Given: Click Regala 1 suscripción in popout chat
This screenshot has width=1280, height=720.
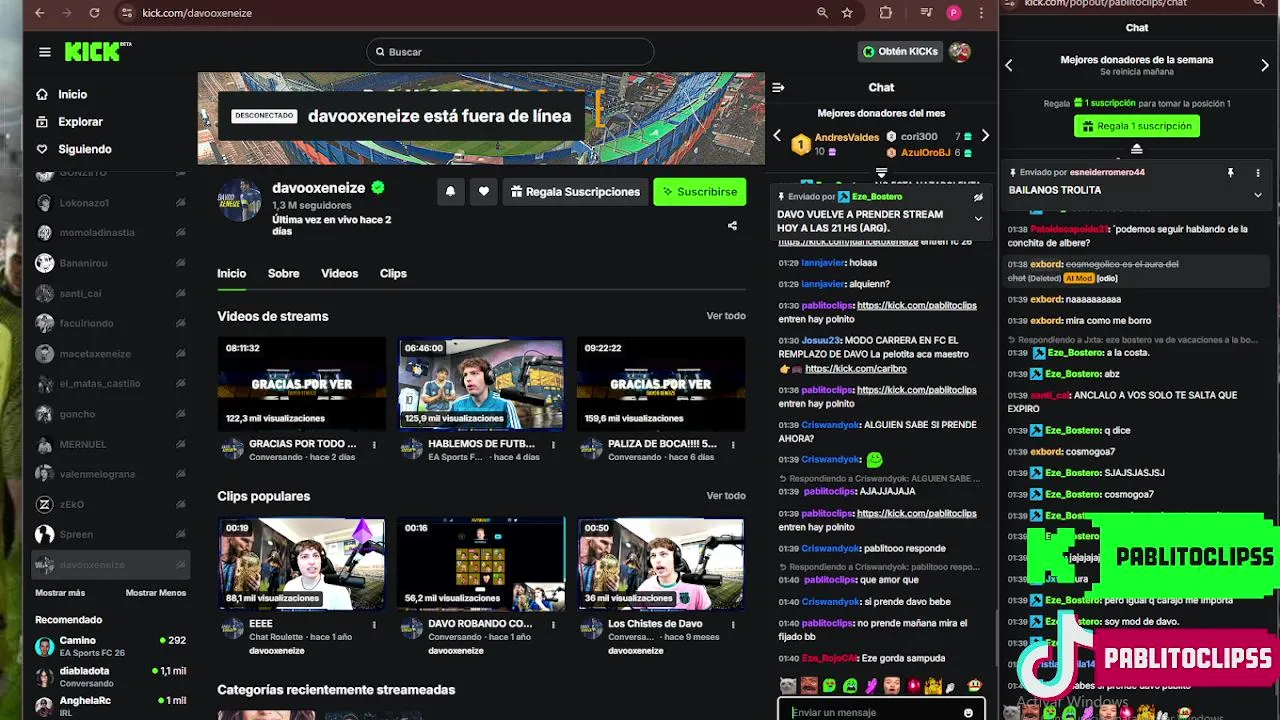Looking at the screenshot, I should (x=1136, y=126).
